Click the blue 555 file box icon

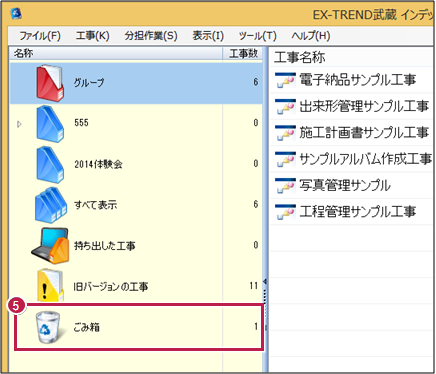click(50, 124)
